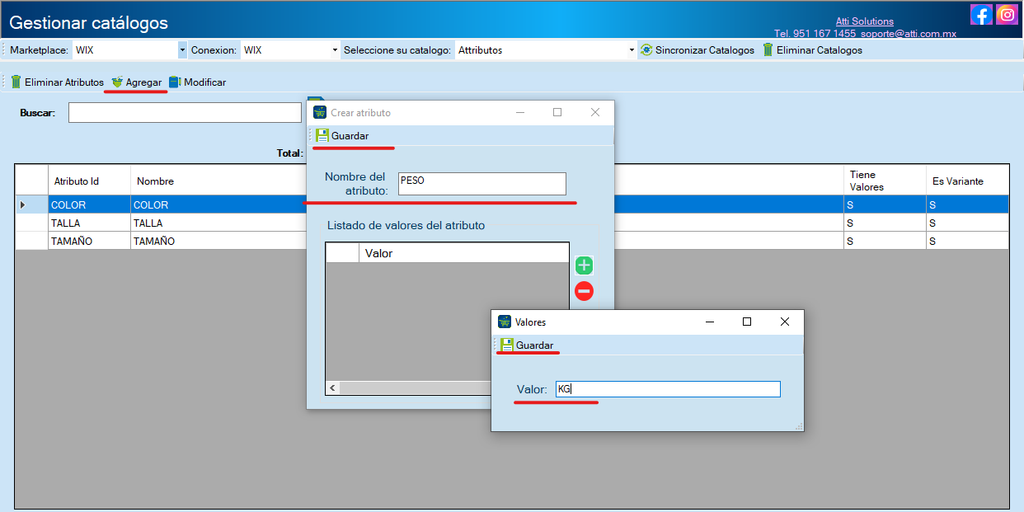Expand the Seleccione su catalogo dropdown
The height and width of the screenshot is (512, 1024).
[x=632, y=50]
